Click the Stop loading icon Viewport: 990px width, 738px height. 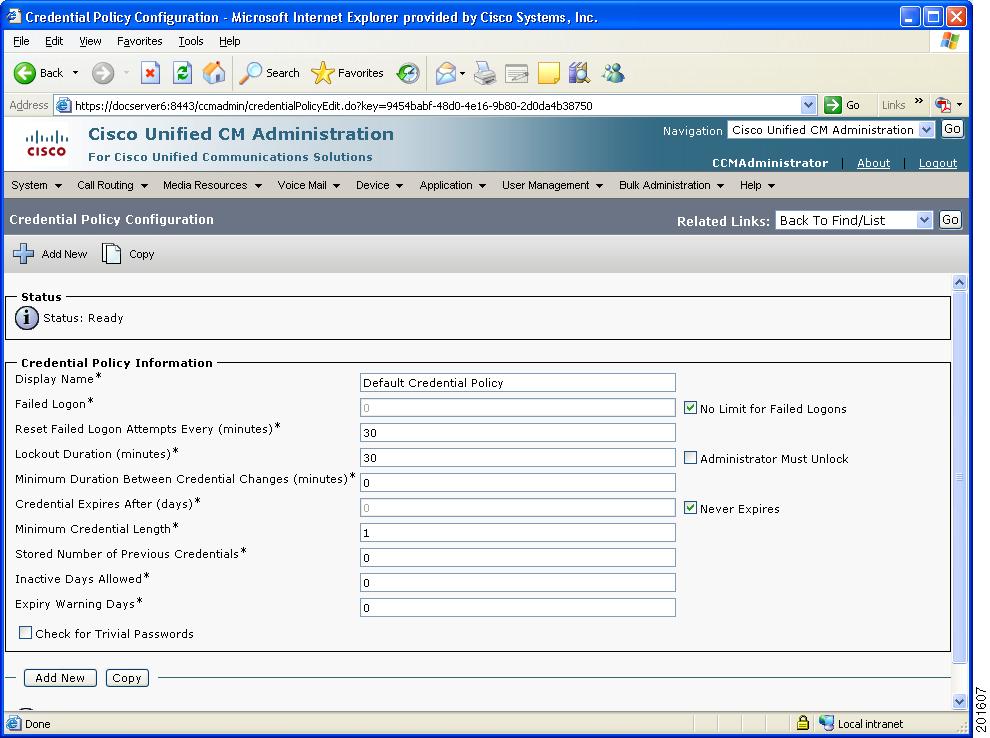(x=150, y=73)
